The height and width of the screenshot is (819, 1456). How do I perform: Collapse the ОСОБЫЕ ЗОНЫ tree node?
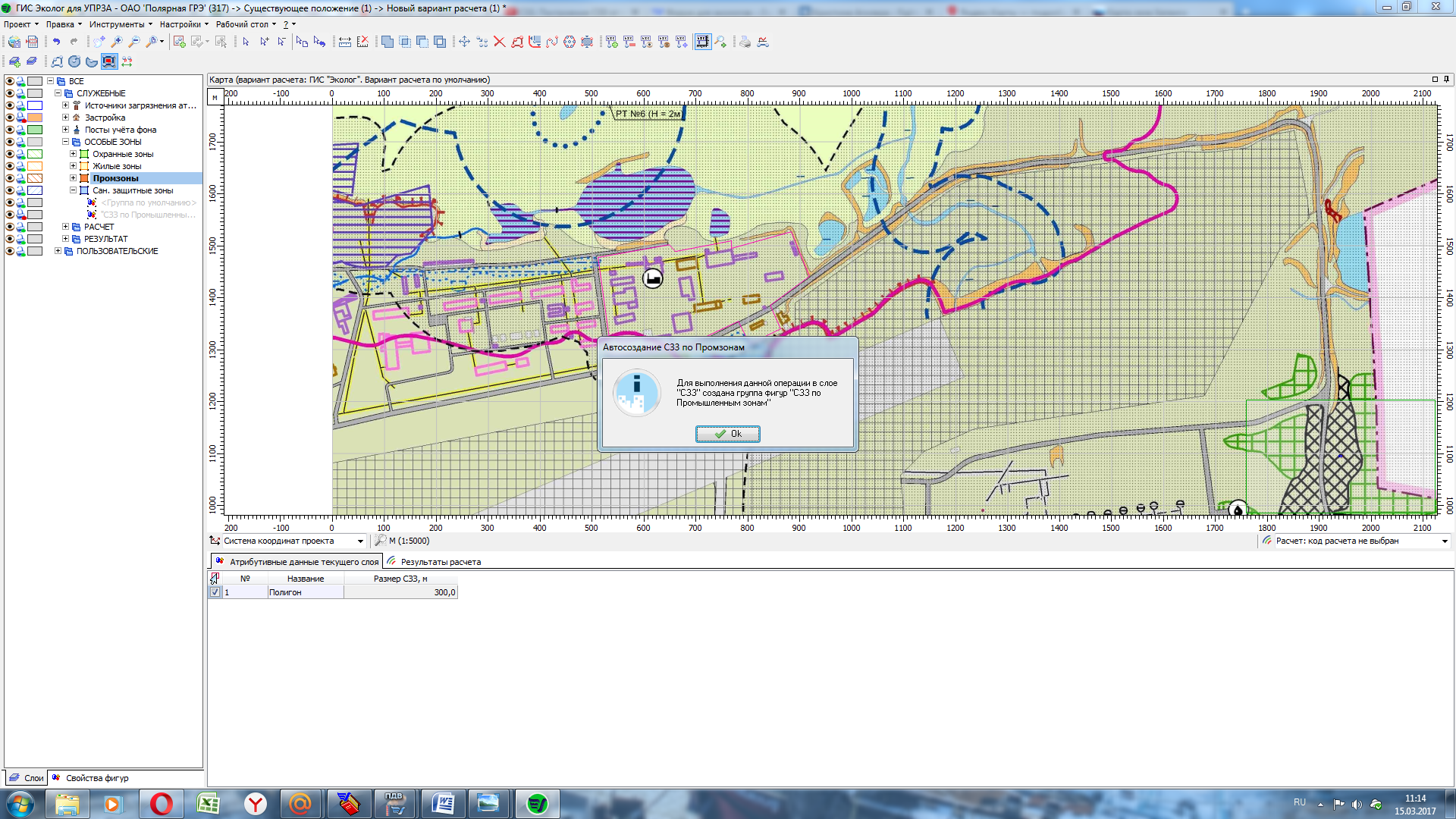coord(65,142)
